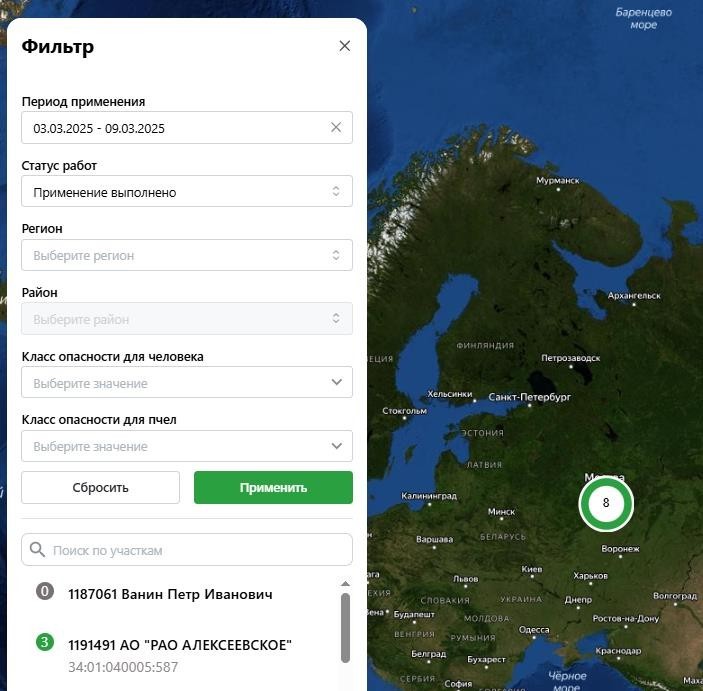The image size is (703, 691).
Task: Click the search magnifier icon
Action: coord(38,549)
